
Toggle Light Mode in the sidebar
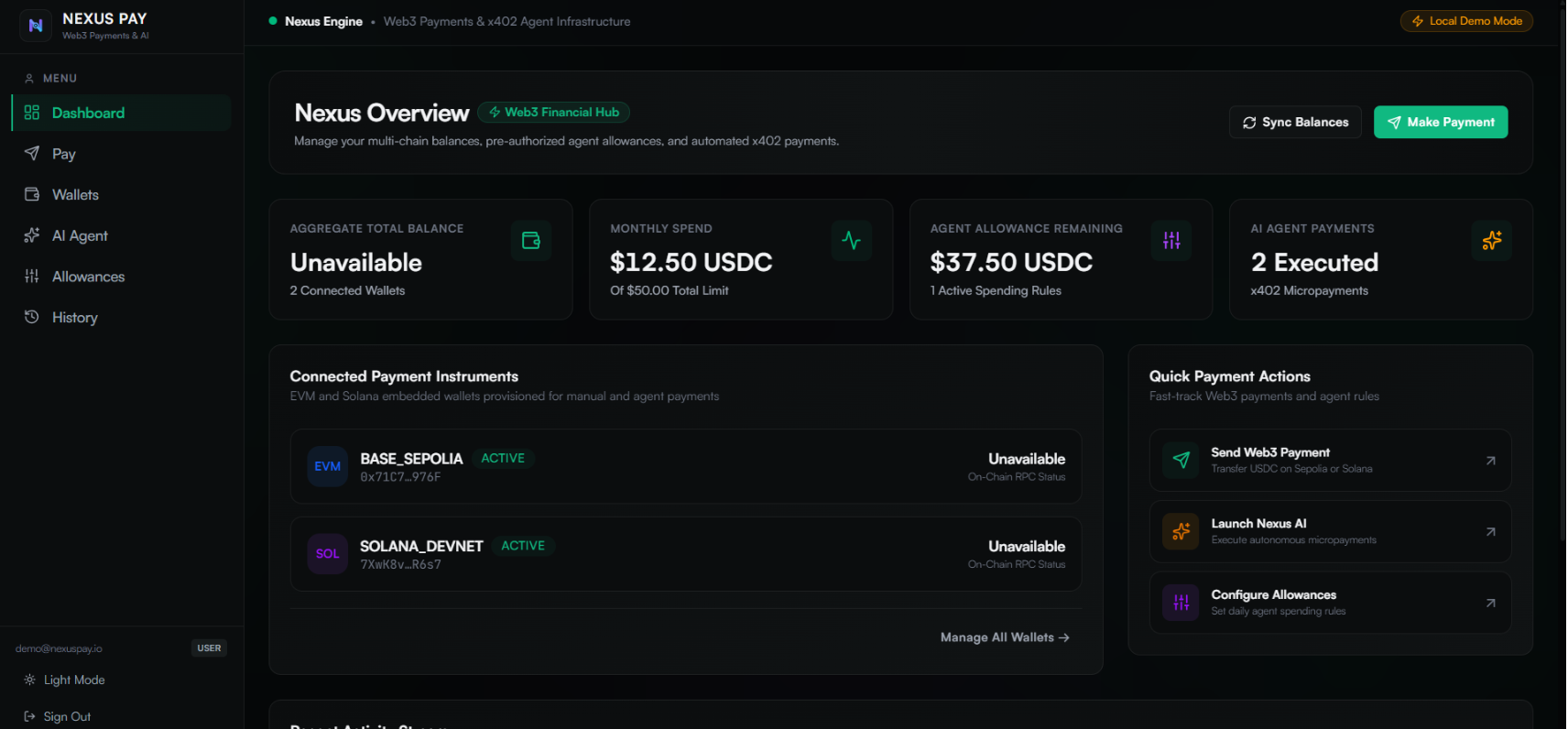(65, 680)
